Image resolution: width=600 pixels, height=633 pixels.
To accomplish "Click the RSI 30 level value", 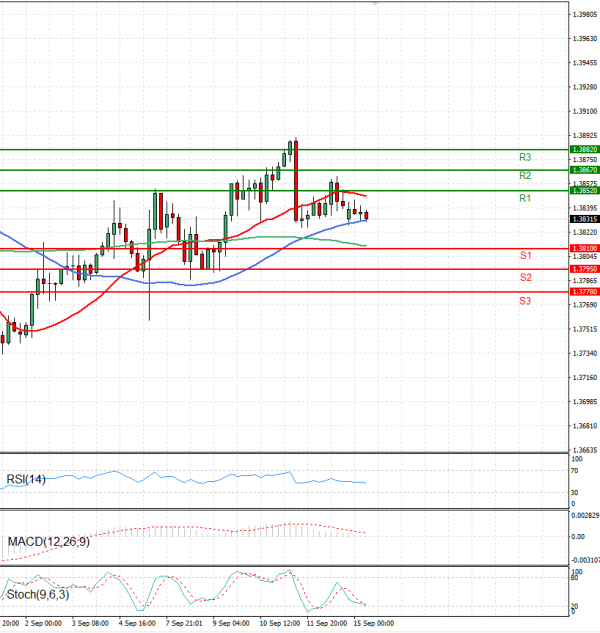I will point(575,493).
